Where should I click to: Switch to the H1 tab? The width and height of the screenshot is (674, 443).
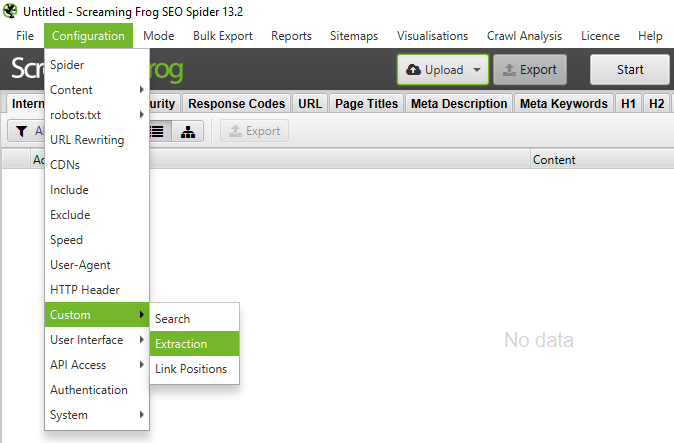628,104
